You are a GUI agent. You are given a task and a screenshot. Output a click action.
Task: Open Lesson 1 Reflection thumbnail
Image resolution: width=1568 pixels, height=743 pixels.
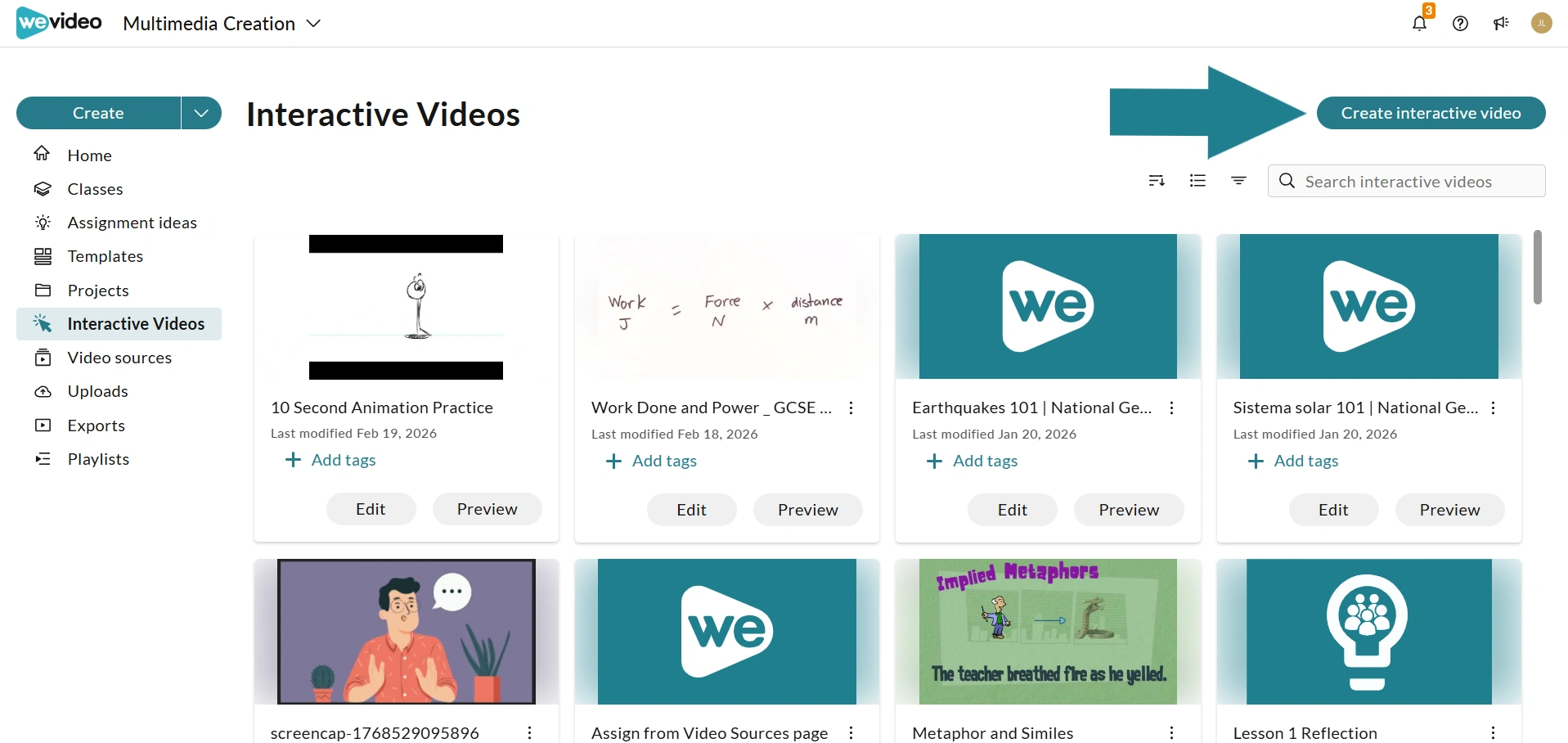(x=1368, y=632)
